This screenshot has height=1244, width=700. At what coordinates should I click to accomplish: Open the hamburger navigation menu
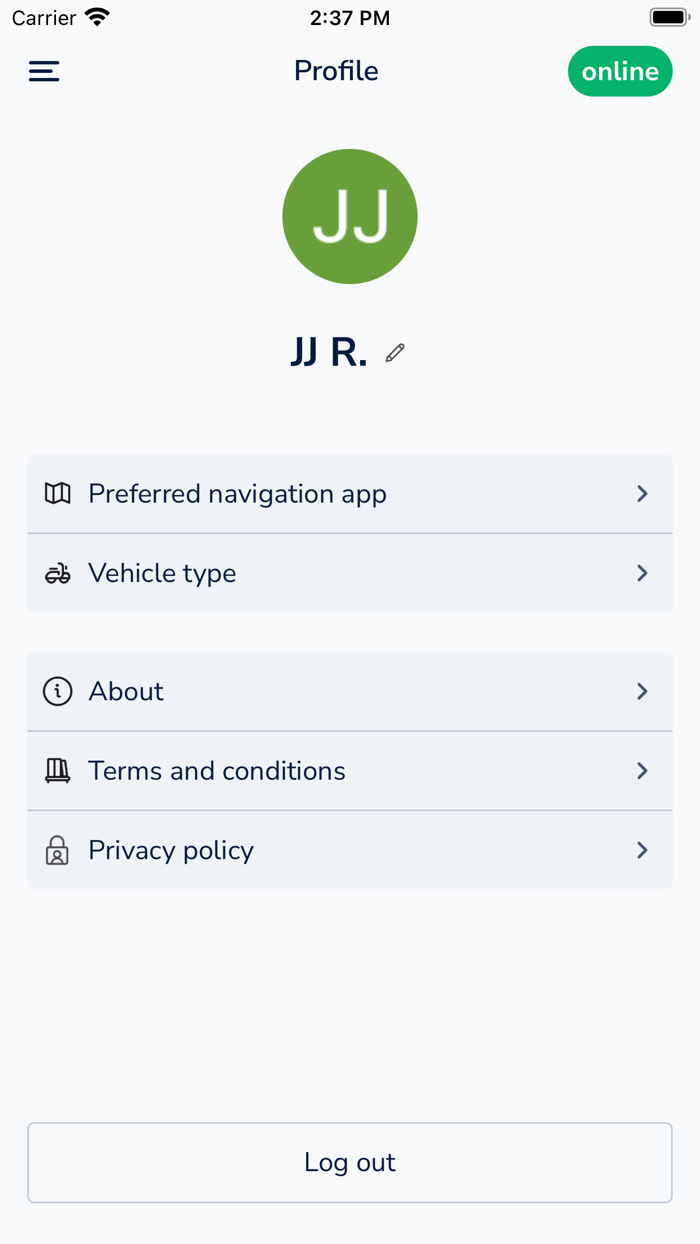(x=43, y=71)
